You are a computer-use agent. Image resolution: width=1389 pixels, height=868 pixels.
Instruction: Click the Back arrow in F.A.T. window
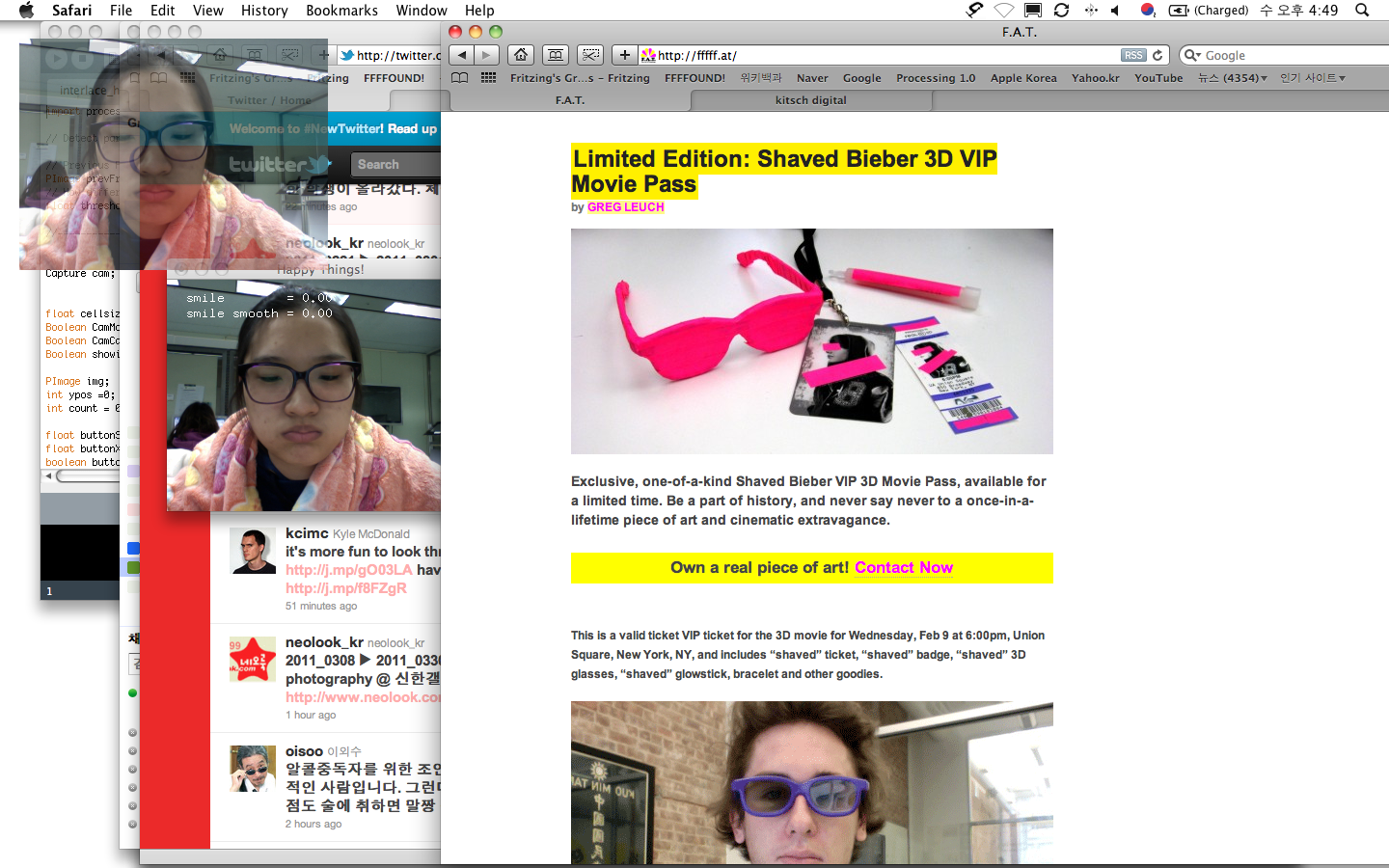[462, 55]
